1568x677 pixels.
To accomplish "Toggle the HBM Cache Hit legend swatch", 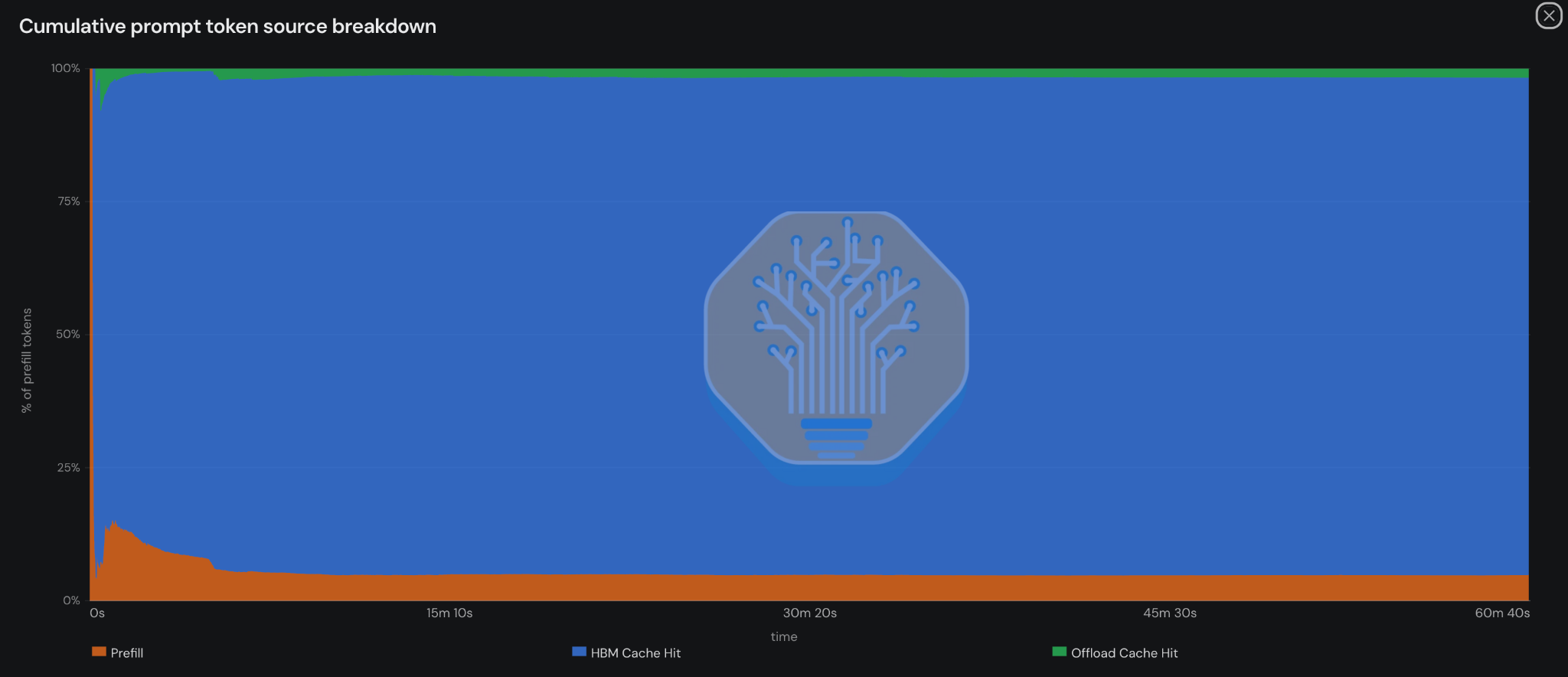I will tap(579, 652).
